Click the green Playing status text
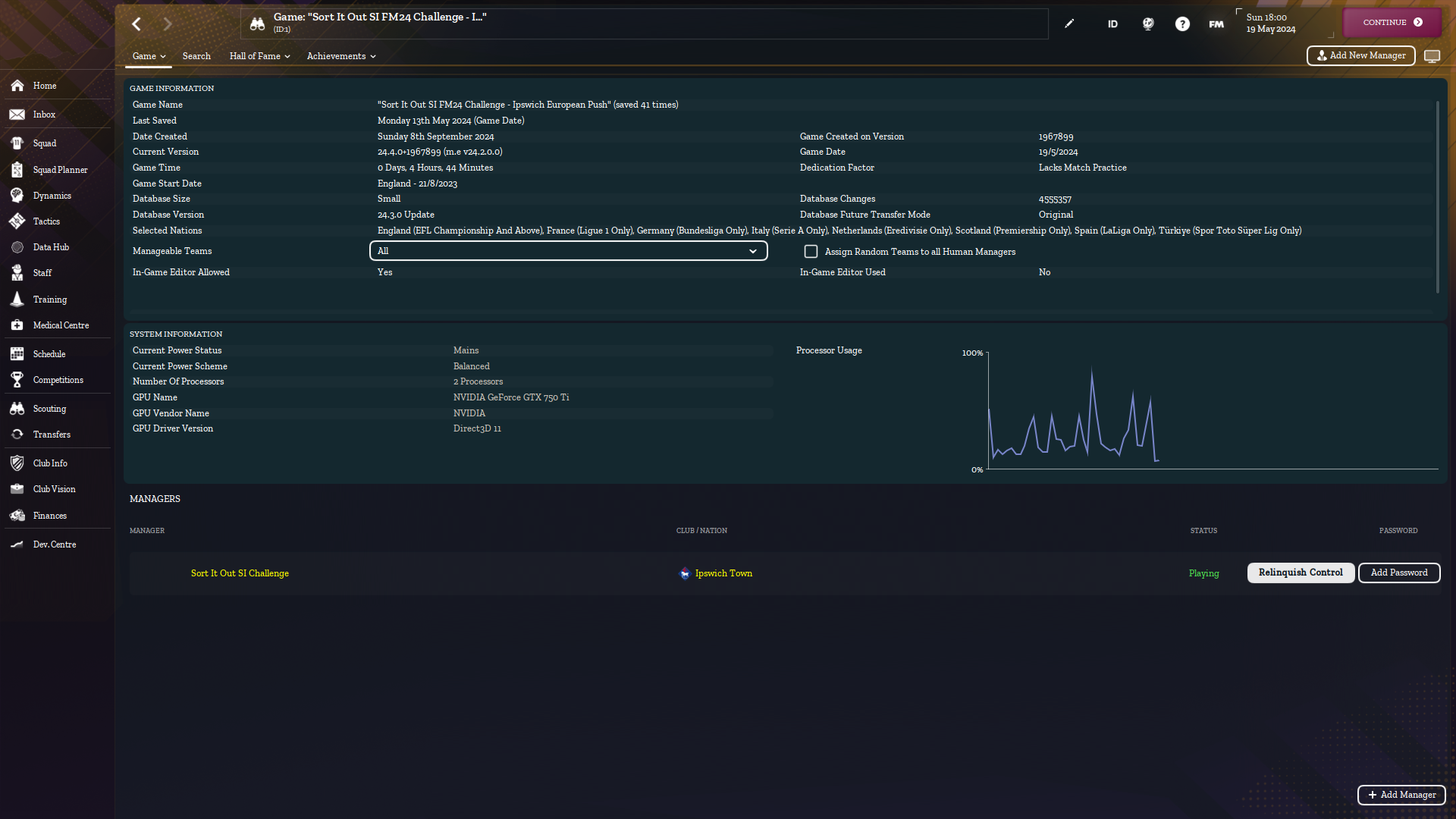 pos(1203,573)
